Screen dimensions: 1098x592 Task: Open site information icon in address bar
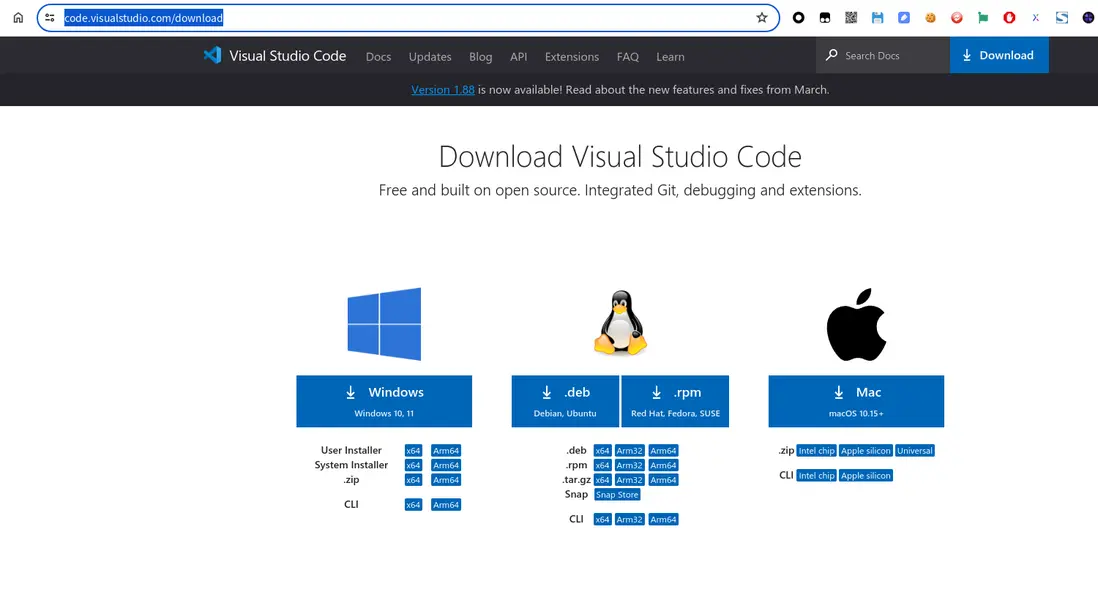pyautogui.click(x=50, y=18)
